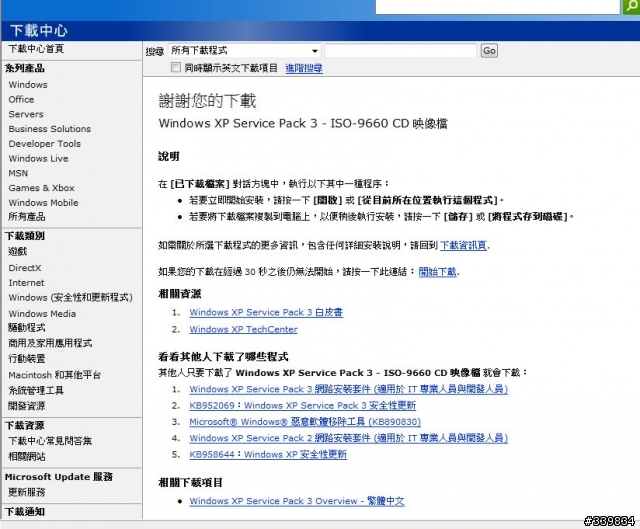Click the 系列產品 section heading
Screen dimensions: 640x529
pos(25,69)
